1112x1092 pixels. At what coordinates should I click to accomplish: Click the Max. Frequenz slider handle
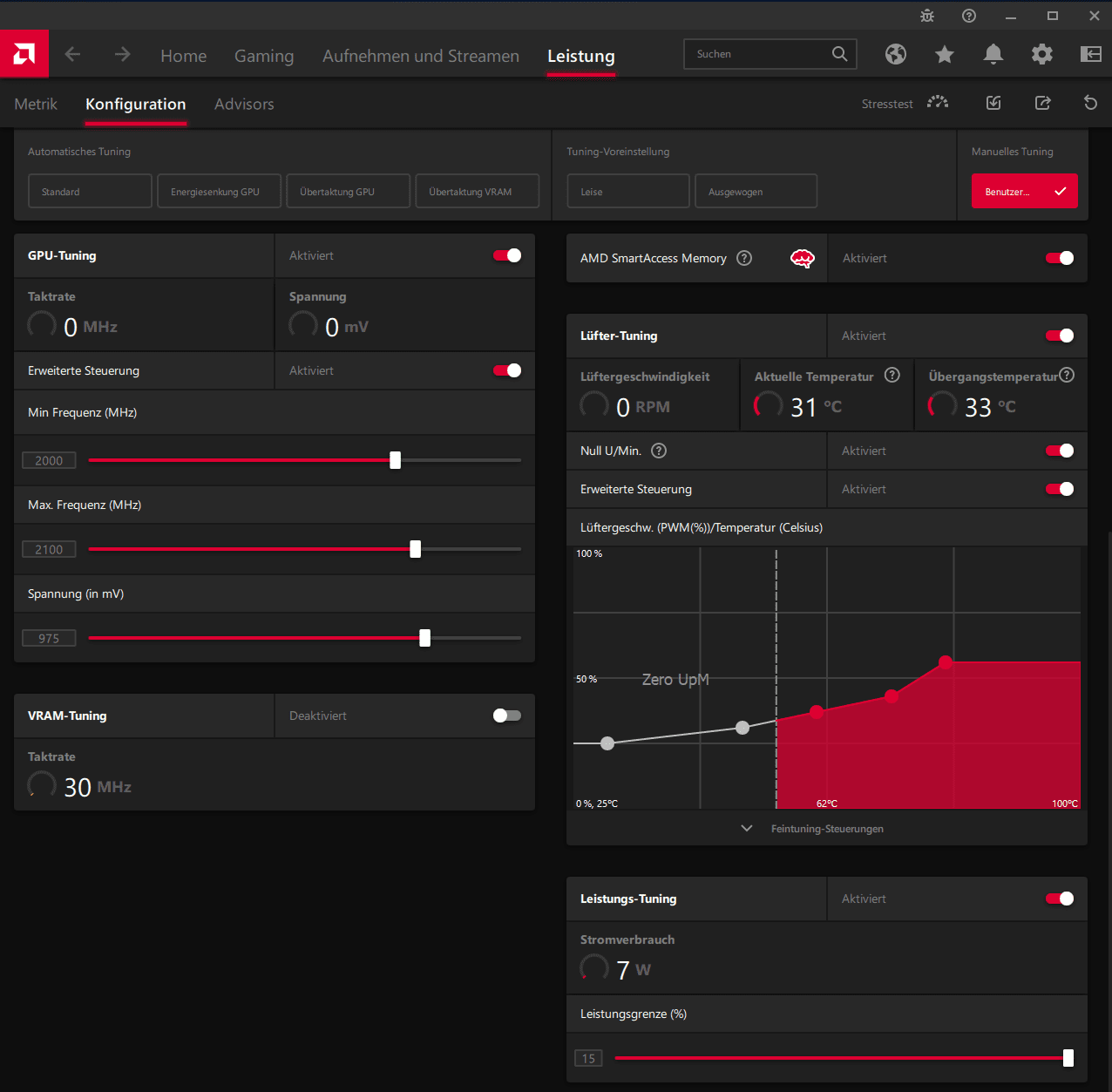pos(416,549)
